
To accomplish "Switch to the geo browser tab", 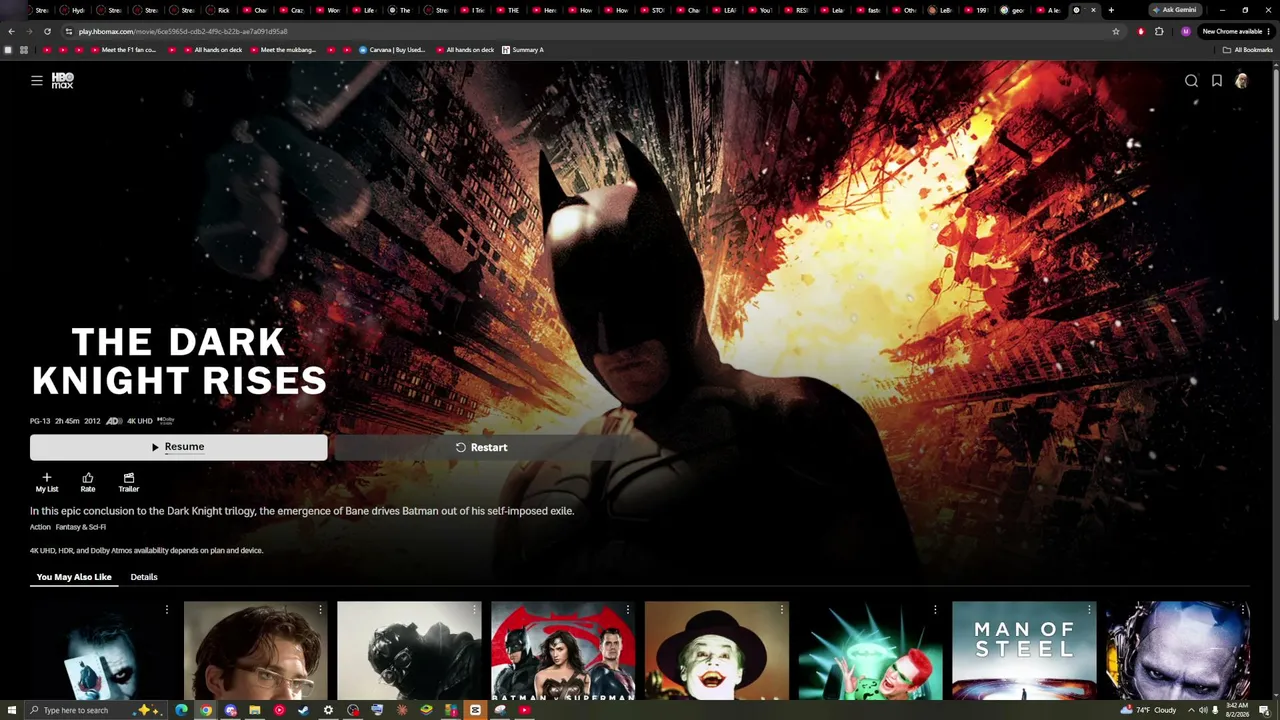I will (x=1013, y=10).
